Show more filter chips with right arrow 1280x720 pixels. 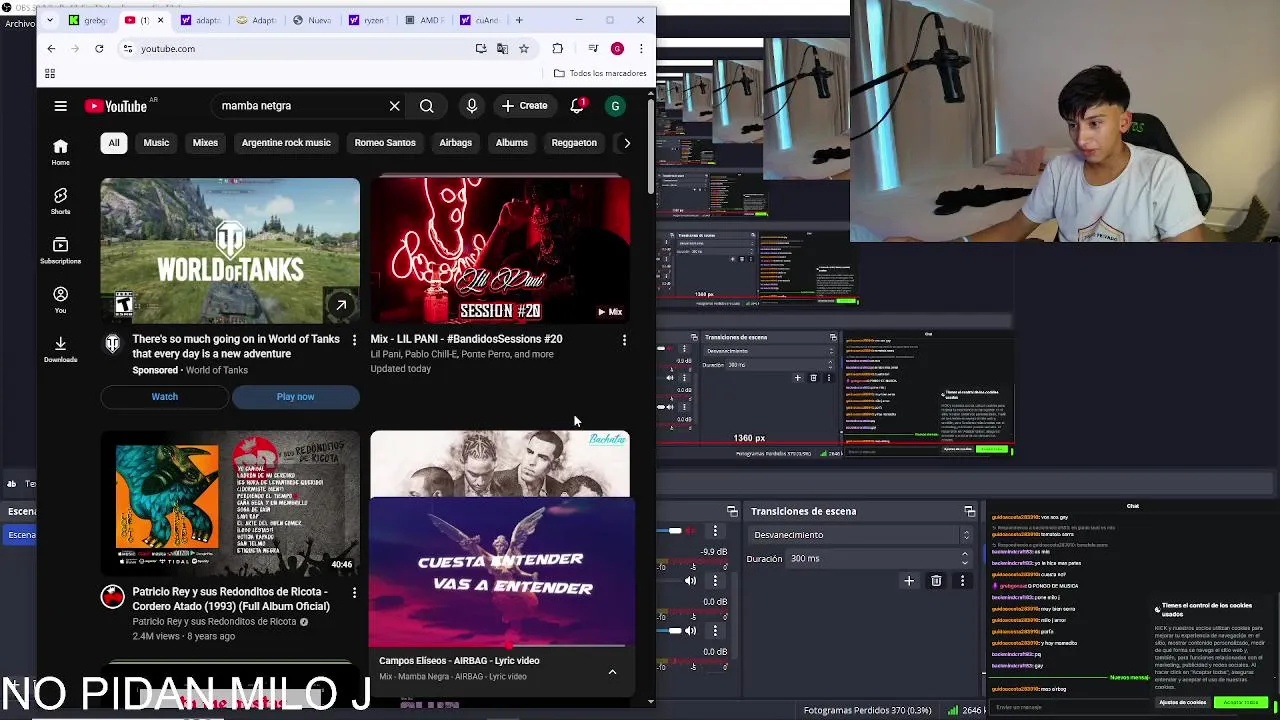(x=627, y=143)
